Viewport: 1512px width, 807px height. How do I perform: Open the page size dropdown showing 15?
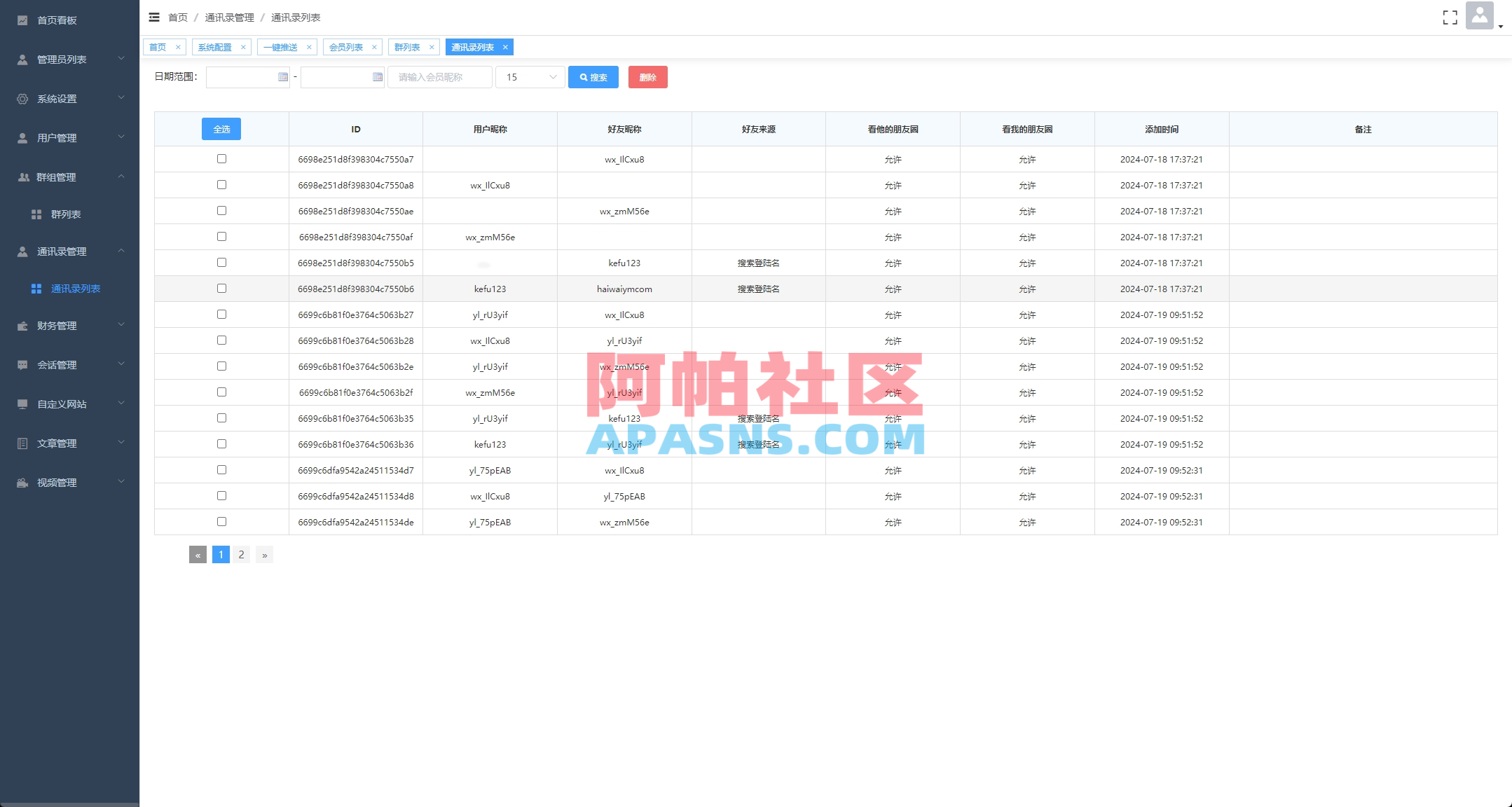click(530, 77)
